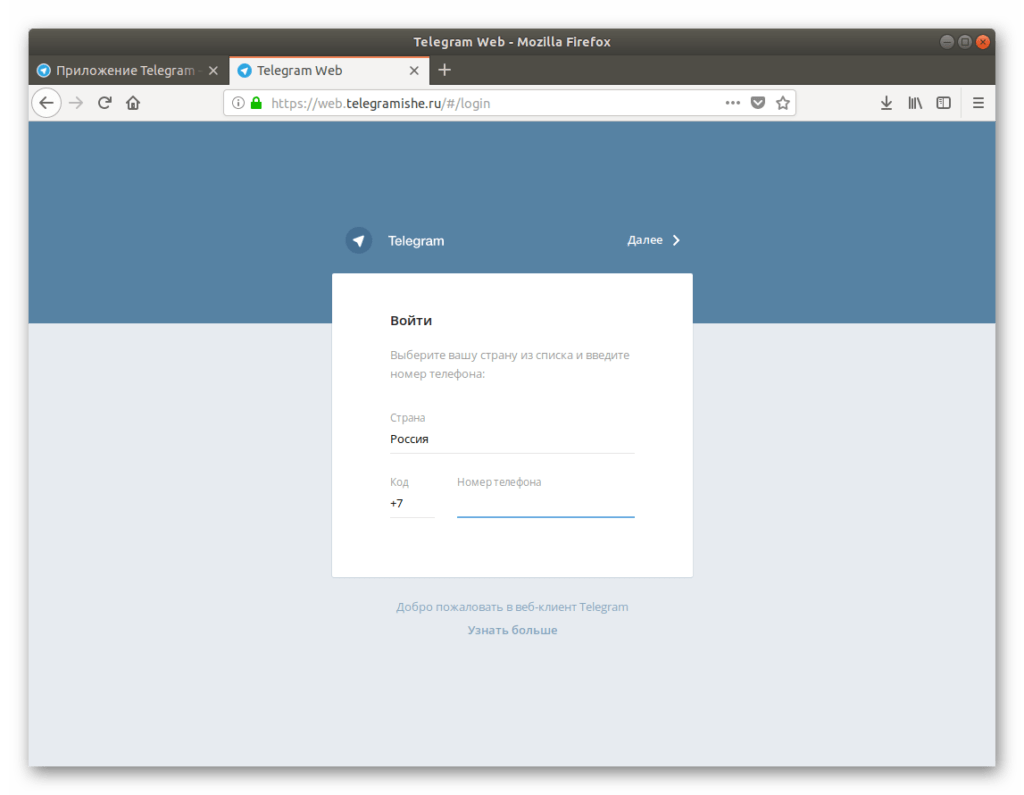Select the Telegram Web tab
This screenshot has height=795, width=1024.
point(329,71)
